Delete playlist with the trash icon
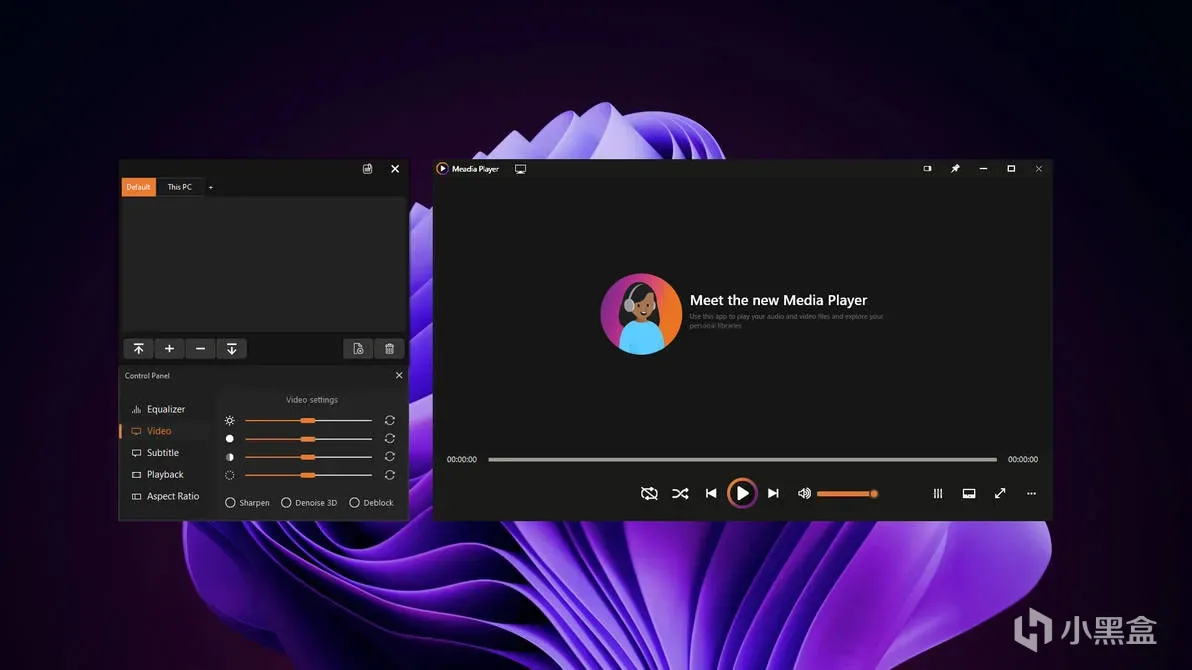This screenshot has height=670, width=1192. pyautogui.click(x=389, y=349)
